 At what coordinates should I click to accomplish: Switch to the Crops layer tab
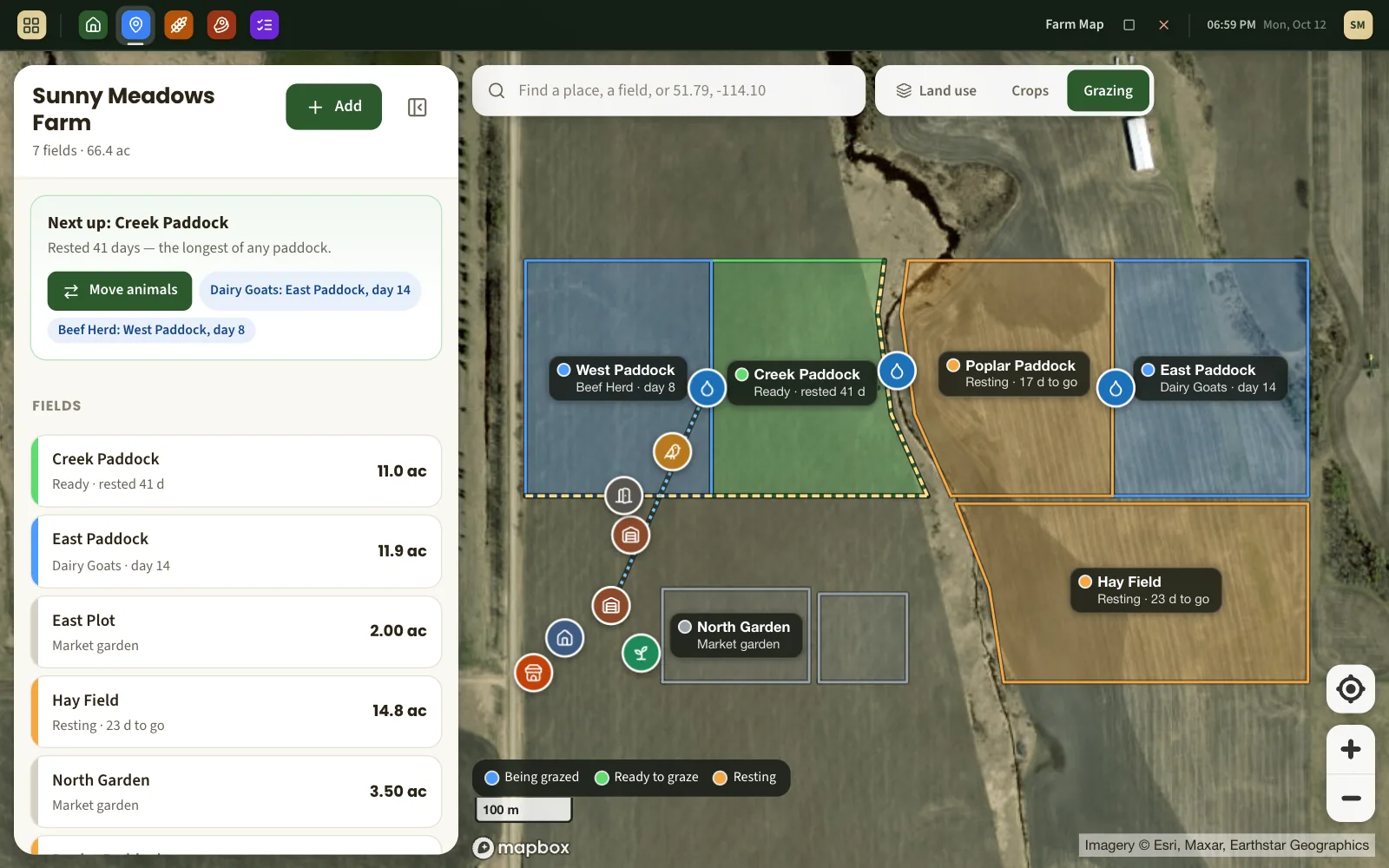tap(1030, 90)
